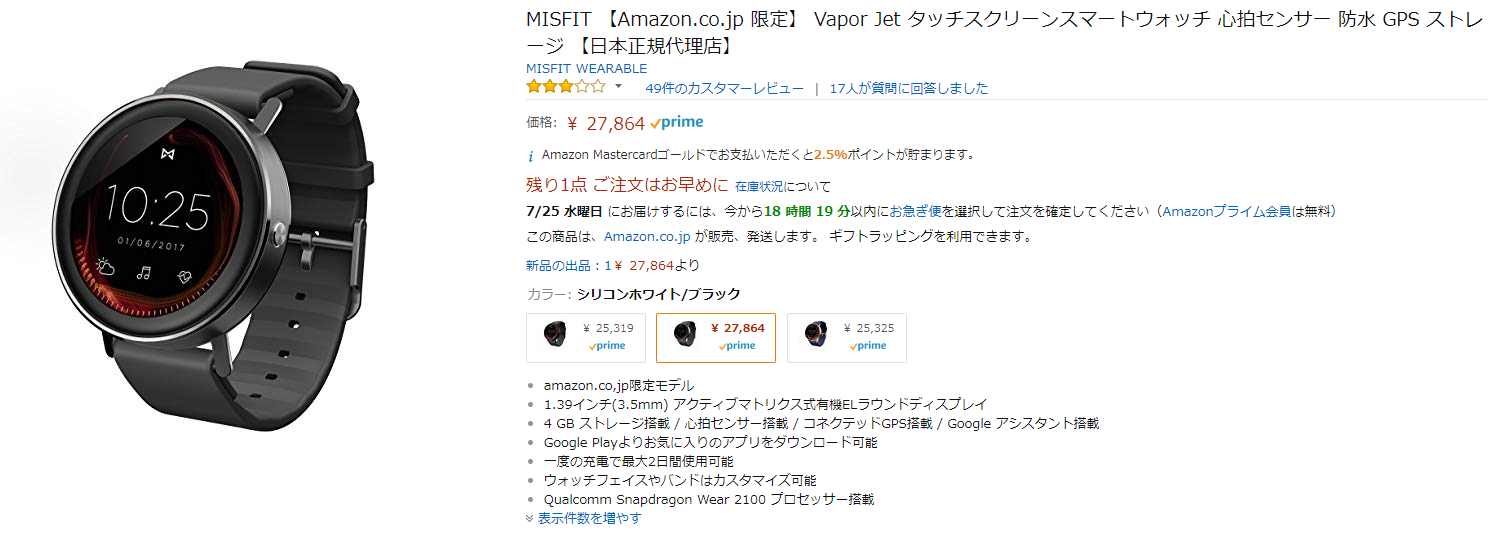Click the info icon before Amazon Mastercard note

tap(531, 156)
